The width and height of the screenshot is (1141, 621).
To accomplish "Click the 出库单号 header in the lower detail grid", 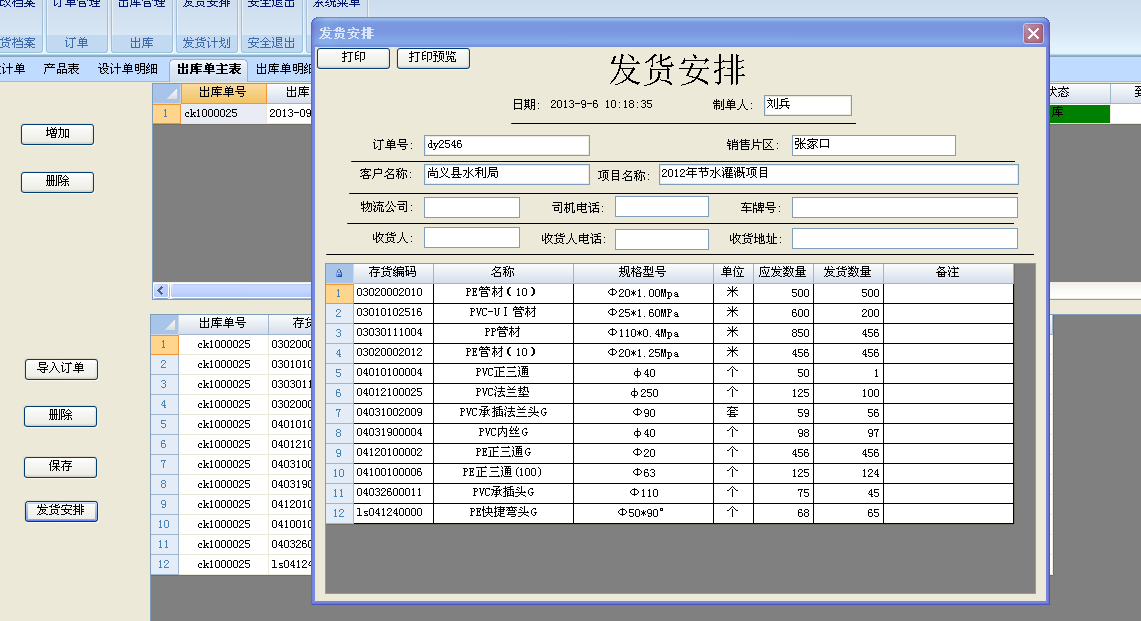I will point(223,323).
